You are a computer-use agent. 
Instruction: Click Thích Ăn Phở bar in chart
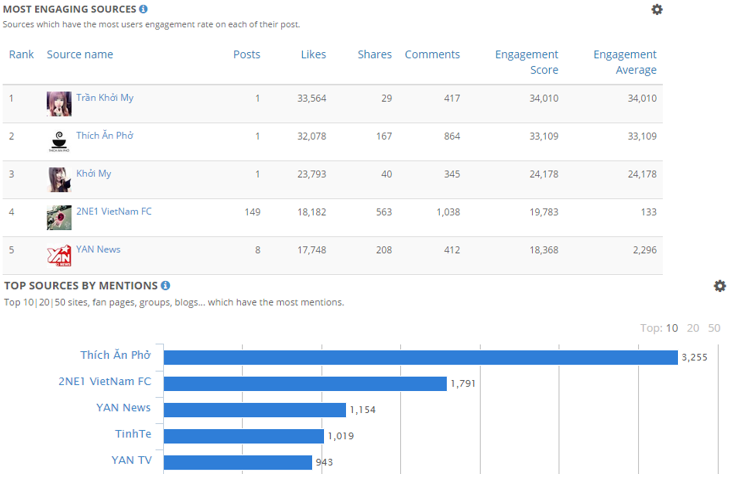pyautogui.click(x=421, y=357)
